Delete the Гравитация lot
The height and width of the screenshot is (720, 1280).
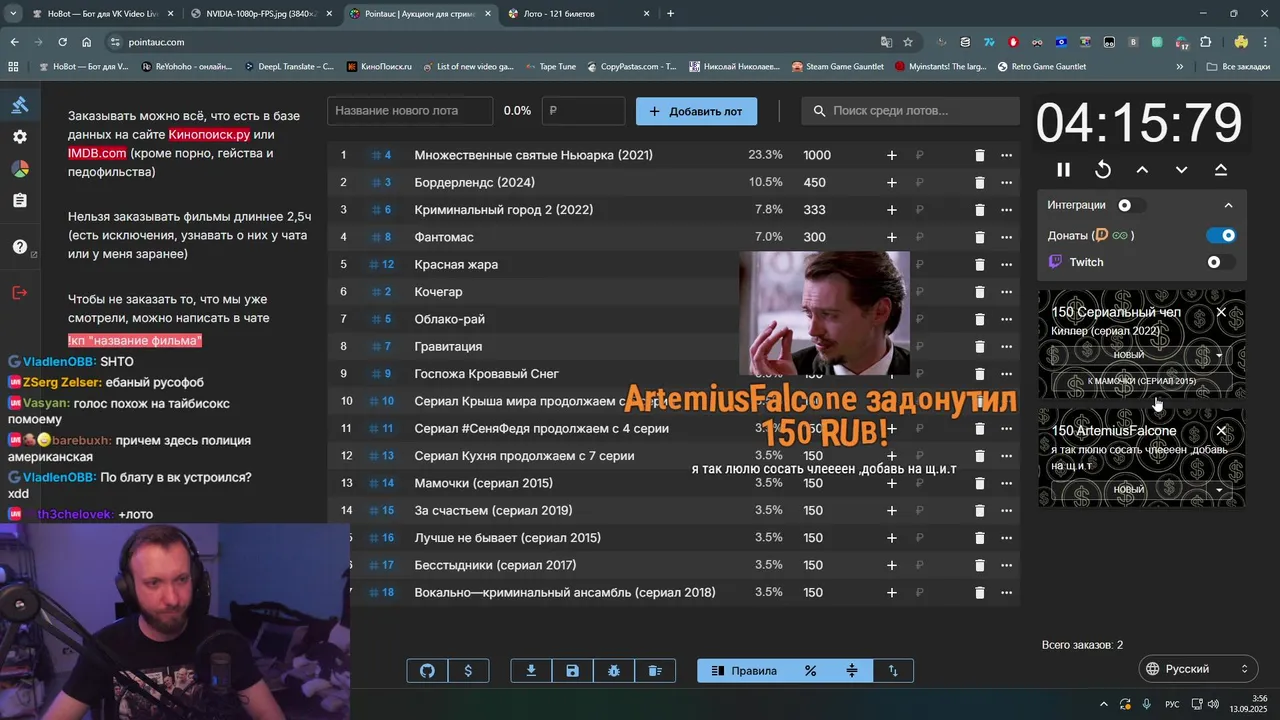coord(980,346)
